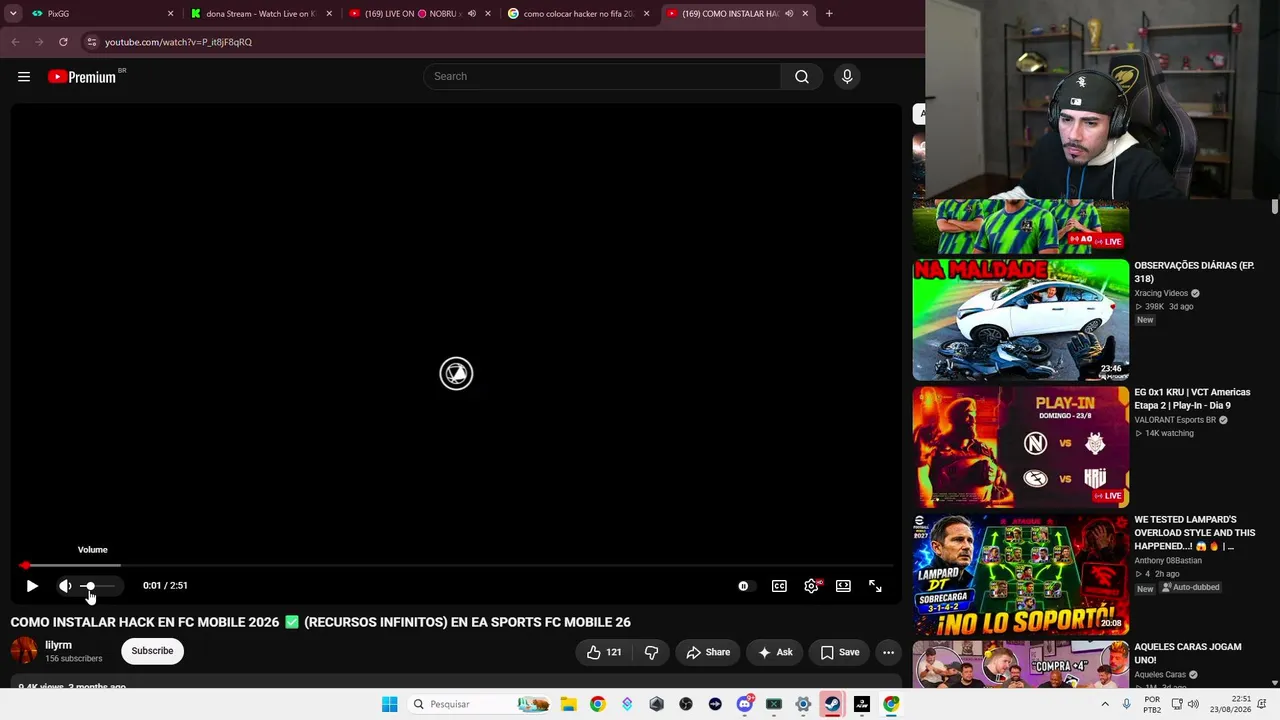Subscribe to the lilyrm channel

(x=152, y=651)
